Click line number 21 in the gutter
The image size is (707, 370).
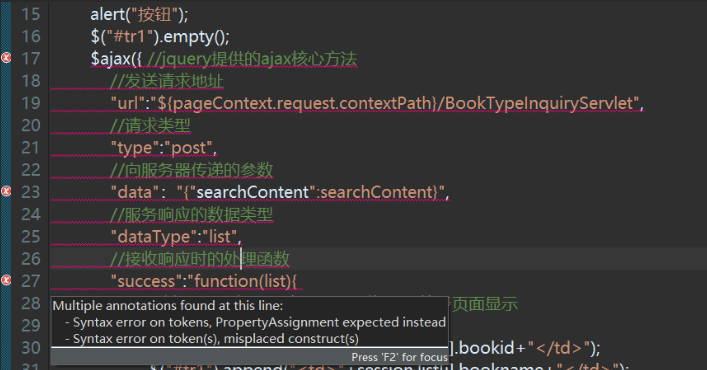pyautogui.click(x=31, y=148)
